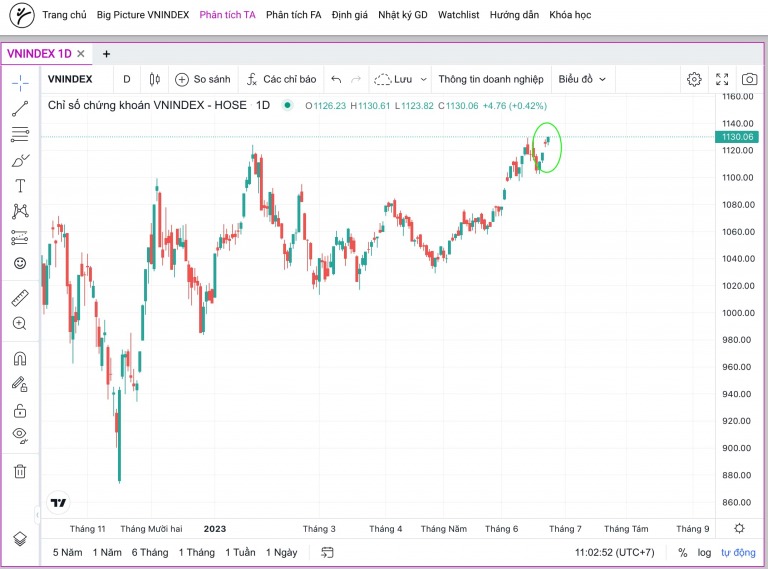Set range to 1 Ngày
Image resolution: width=768 pixels, height=569 pixels.
(x=282, y=552)
